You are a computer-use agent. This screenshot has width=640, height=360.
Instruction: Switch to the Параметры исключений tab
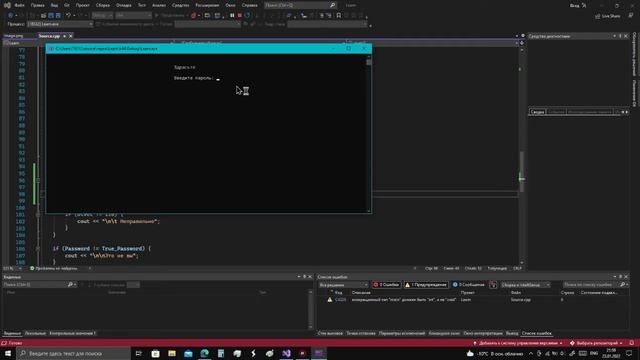coord(402,333)
